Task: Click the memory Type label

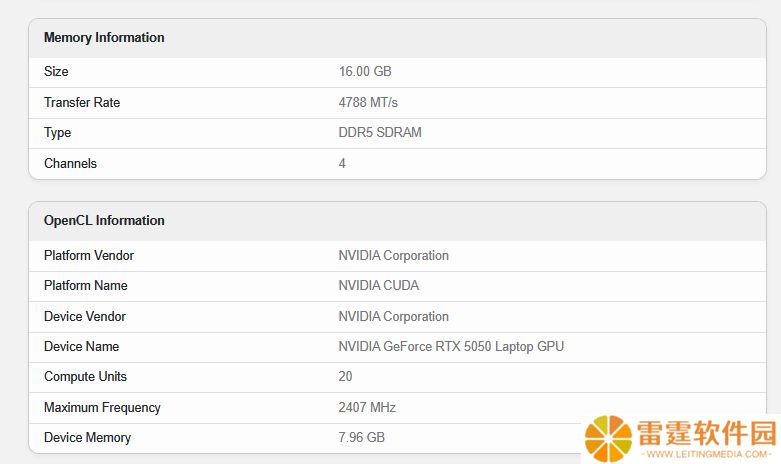Action: [x=57, y=133]
